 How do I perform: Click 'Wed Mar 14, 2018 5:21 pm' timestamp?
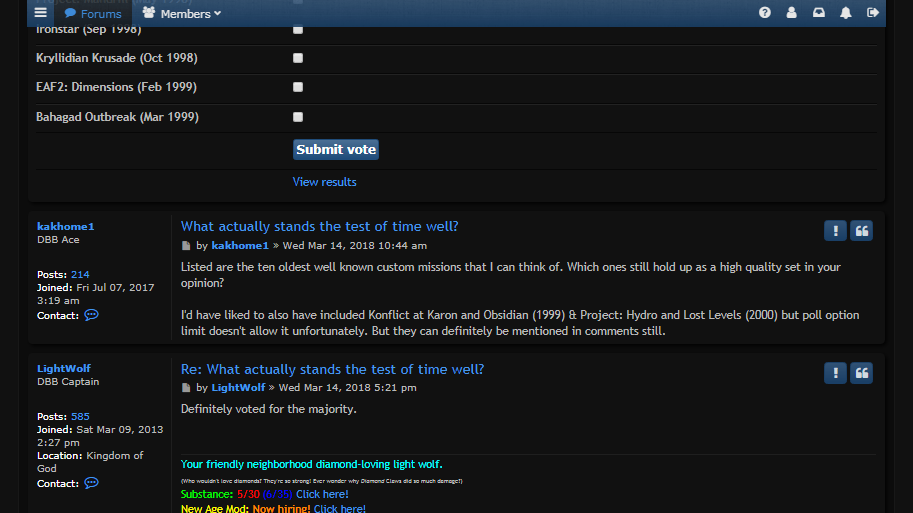pyautogui.click(x=348, y=388)
